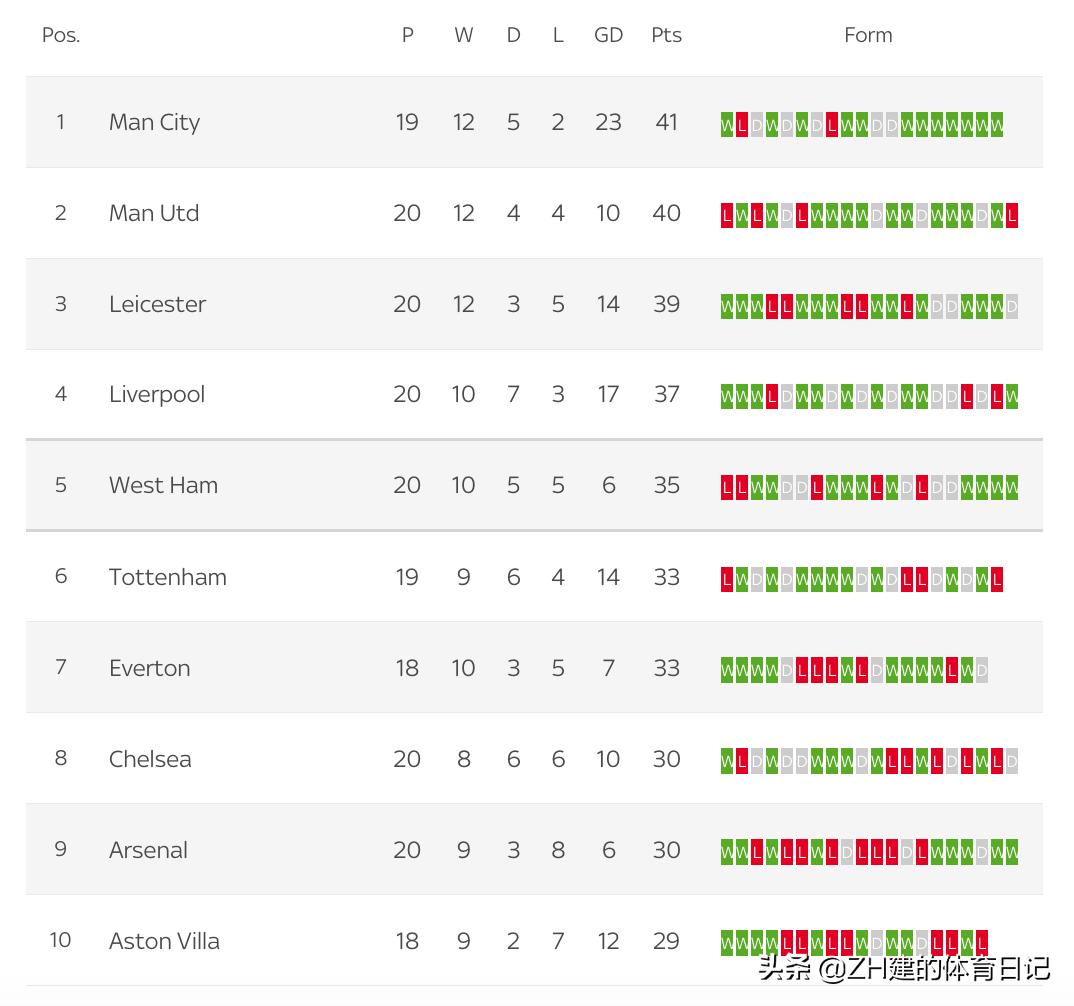Select the Arsenal team name
The height and width of the screenshot is (1006, 1074).
pos(148,850)
